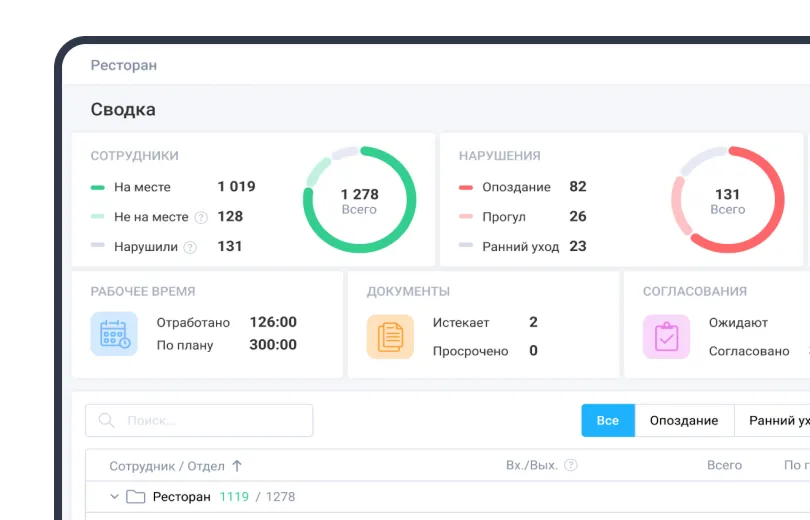This screenshot has height=520, width=810.
Task: Collapse the Ресторан tree row chevron
Action: (115, 497)
